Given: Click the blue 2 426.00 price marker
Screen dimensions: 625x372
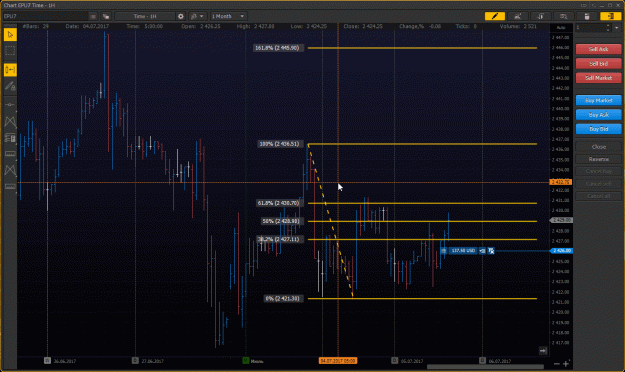Looking at the screenshot, I should tap(561, 251).
